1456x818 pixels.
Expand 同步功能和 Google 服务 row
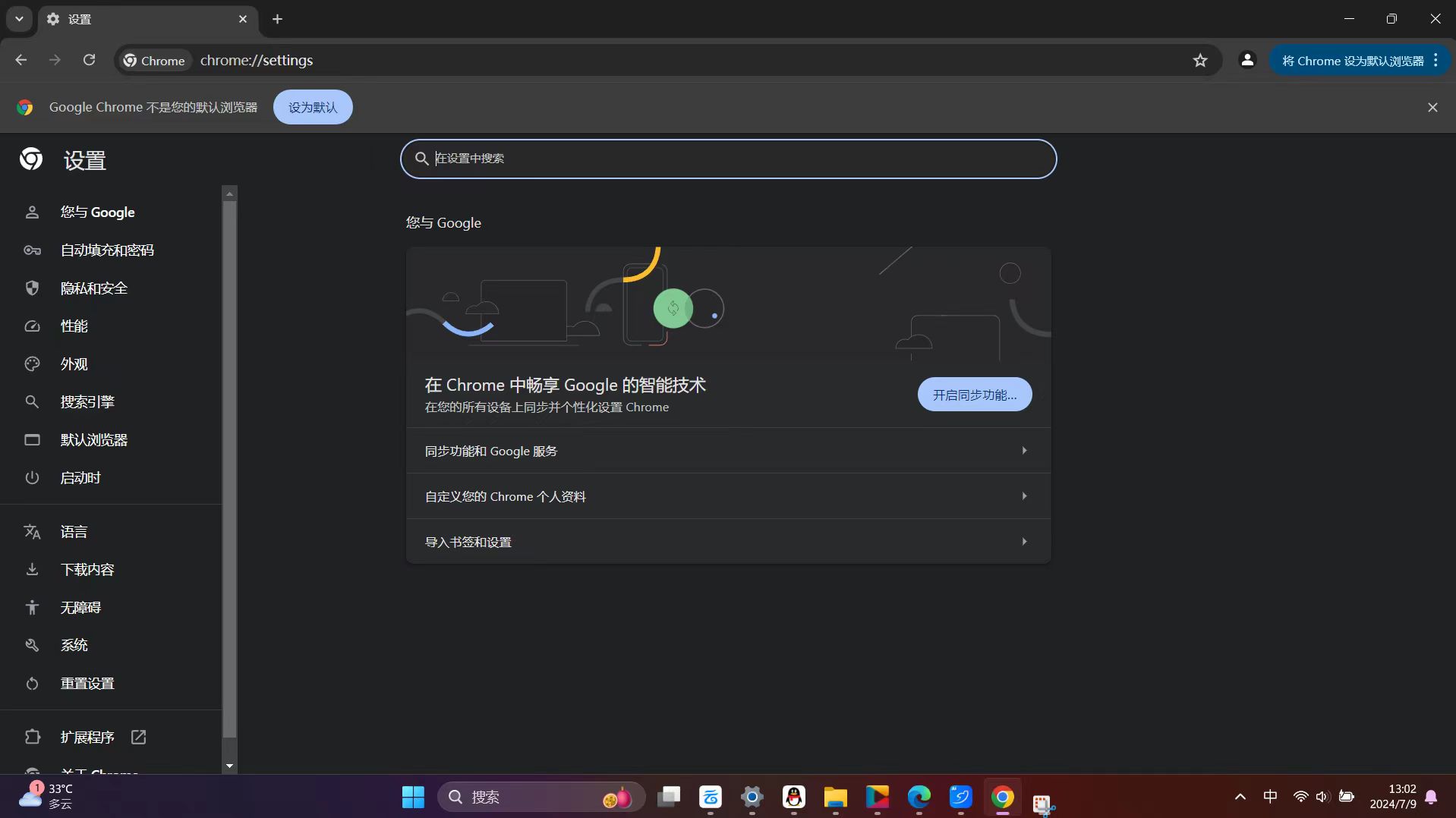tap(727, 451)
